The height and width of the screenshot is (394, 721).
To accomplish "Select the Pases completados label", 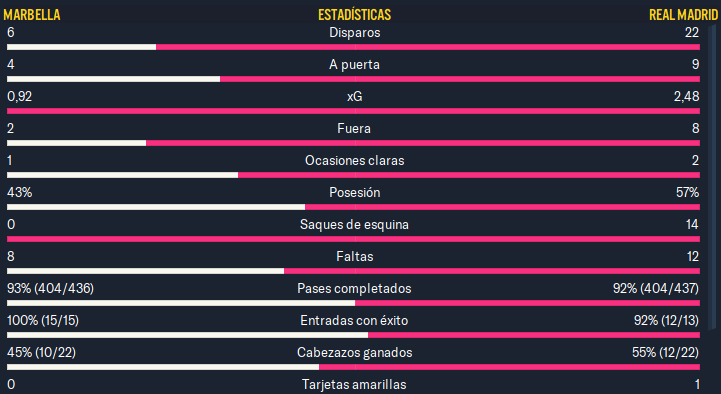I will (x=355, y=288).
